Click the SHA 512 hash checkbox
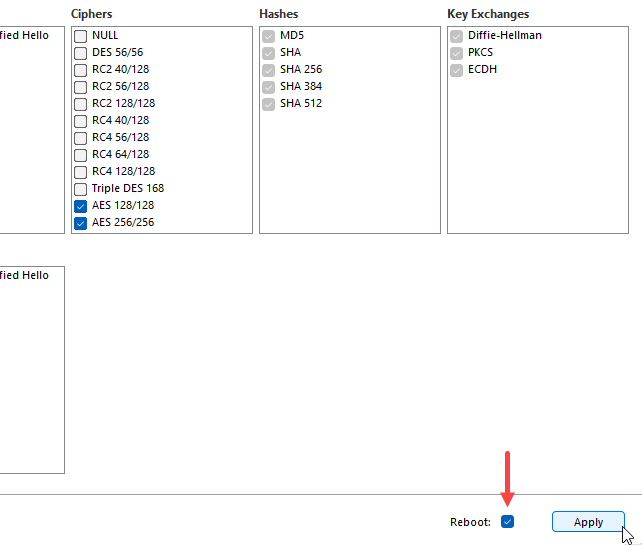Screen dimensions: 642x545 point(268,103)
